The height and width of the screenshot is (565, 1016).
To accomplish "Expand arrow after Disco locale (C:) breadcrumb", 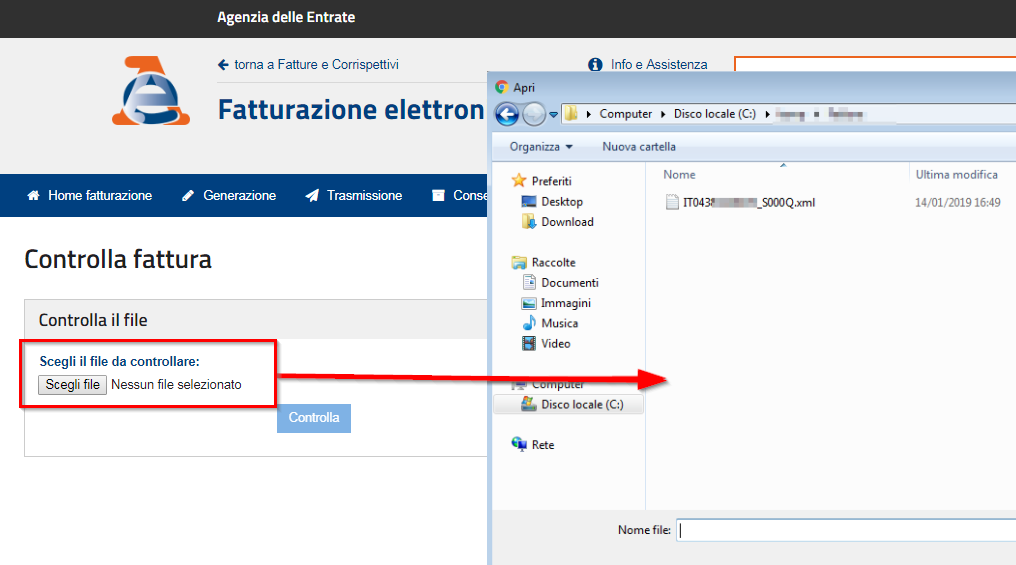I will coord(767,114).
